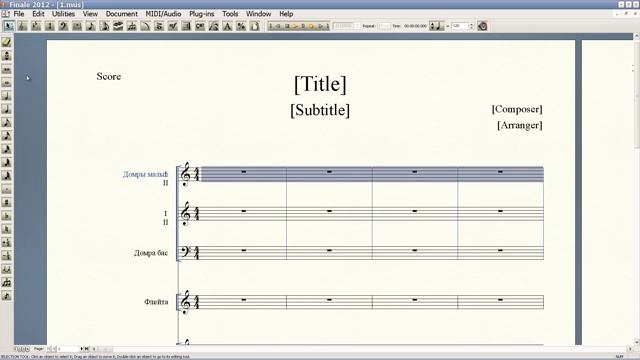640x360 pixels.
Task: Open the Tools menu
Action: pyautogui.click(x=230, y=13)
